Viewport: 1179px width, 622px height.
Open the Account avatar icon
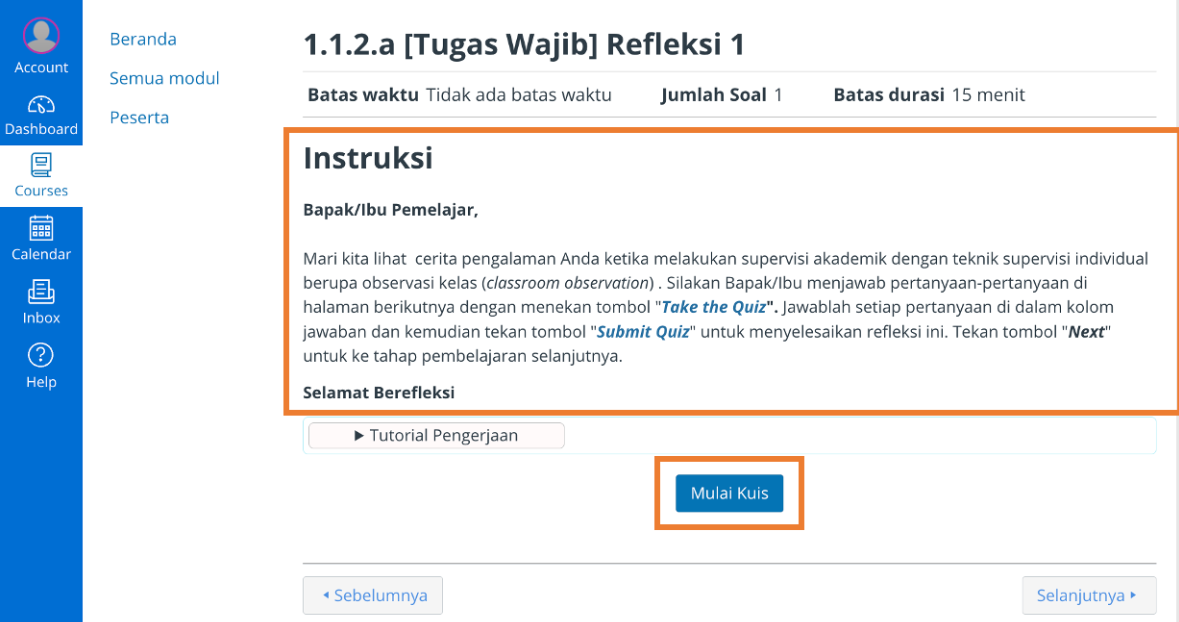[41, 36]
